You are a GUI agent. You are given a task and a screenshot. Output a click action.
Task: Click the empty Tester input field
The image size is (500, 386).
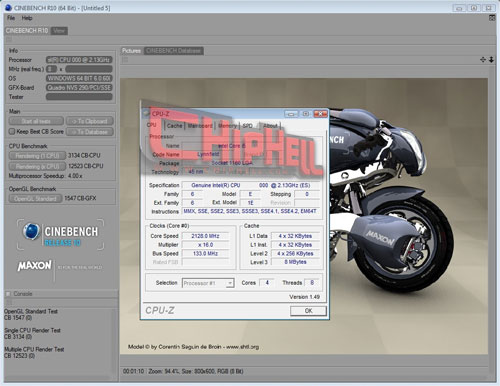[79, 97]
